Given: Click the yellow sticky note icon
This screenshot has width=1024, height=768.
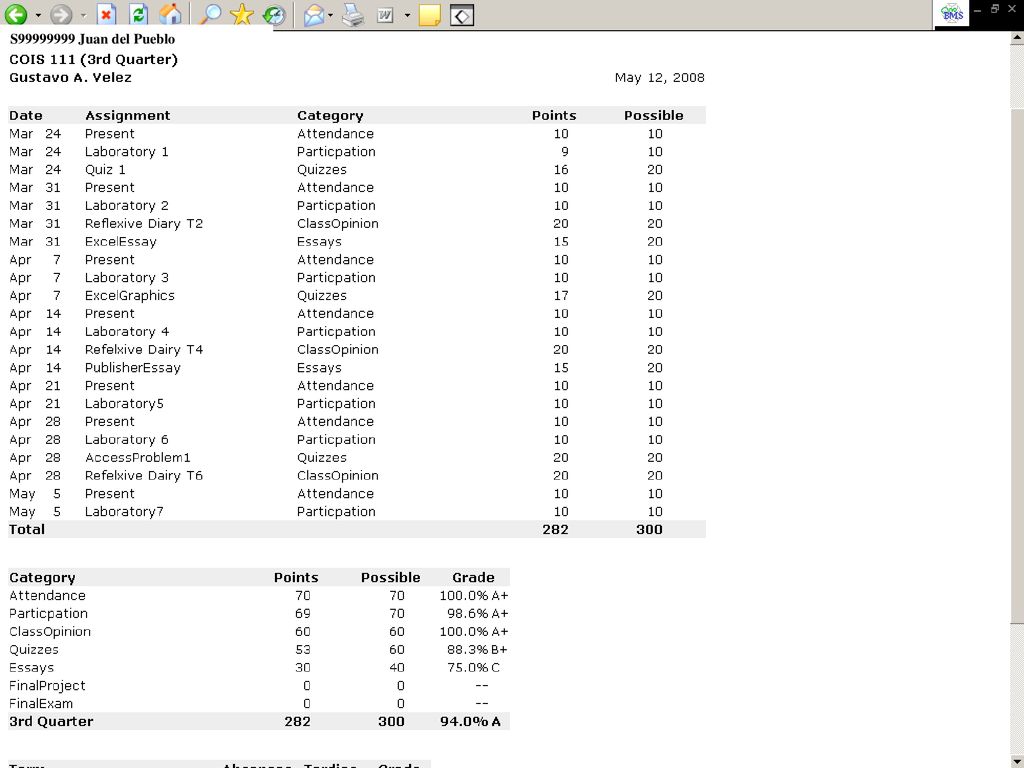Looking at the screenshot, I should (x=429, y=15).
